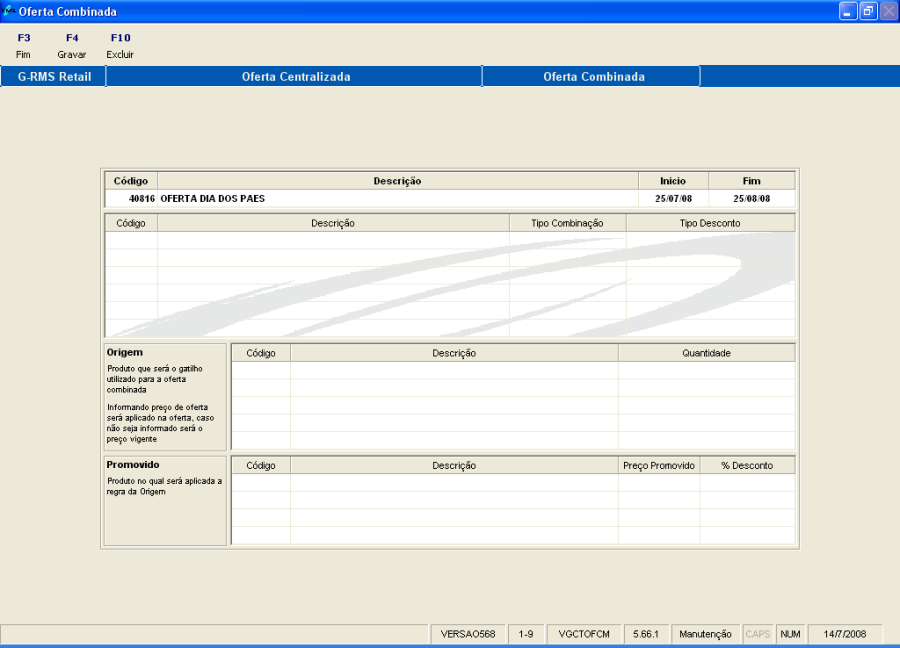Click the Promovido section label
The width and height of the screenshot is (900, 648).
pyautogui.click(x=133, y=465)
